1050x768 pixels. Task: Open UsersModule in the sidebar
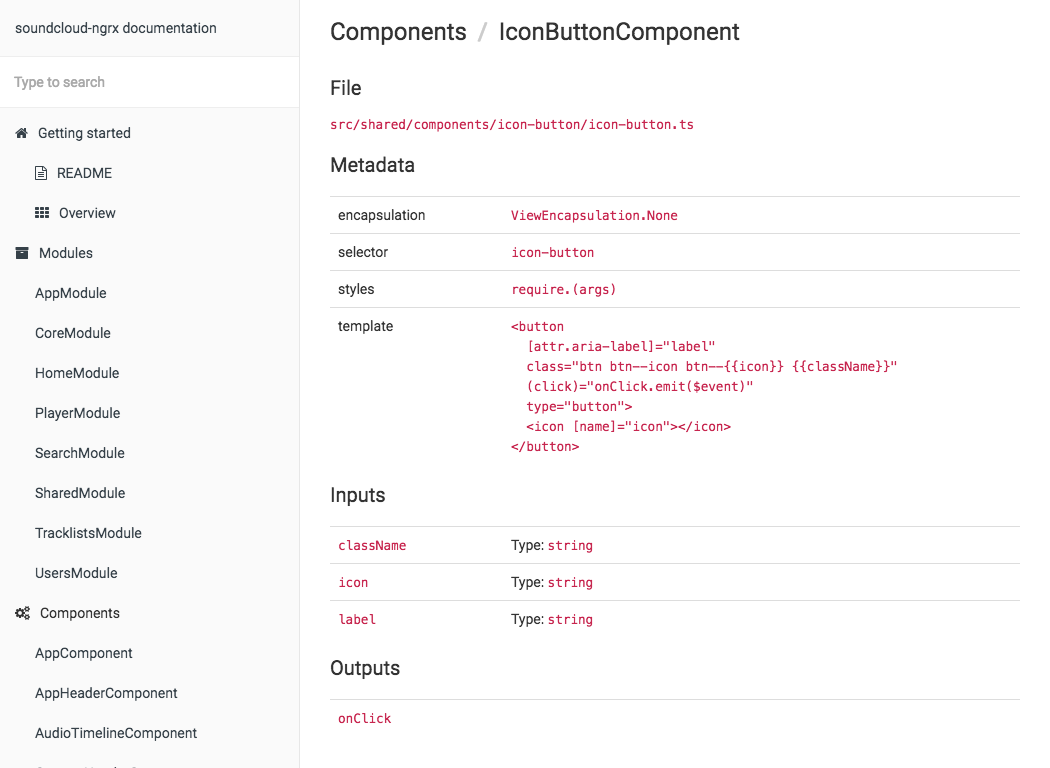tap(76, 574)
